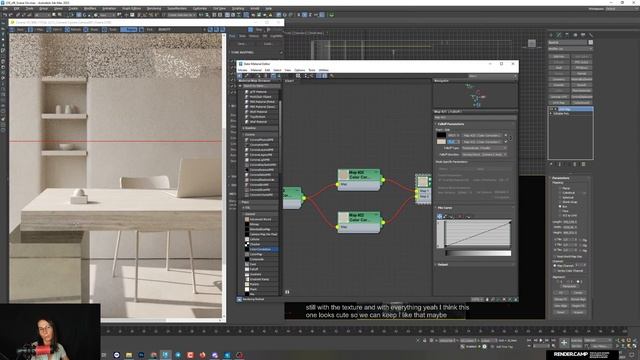Click the Side map slot button
Image resolution: width=640 pixels, height=360 pixels.
[482, 142]
